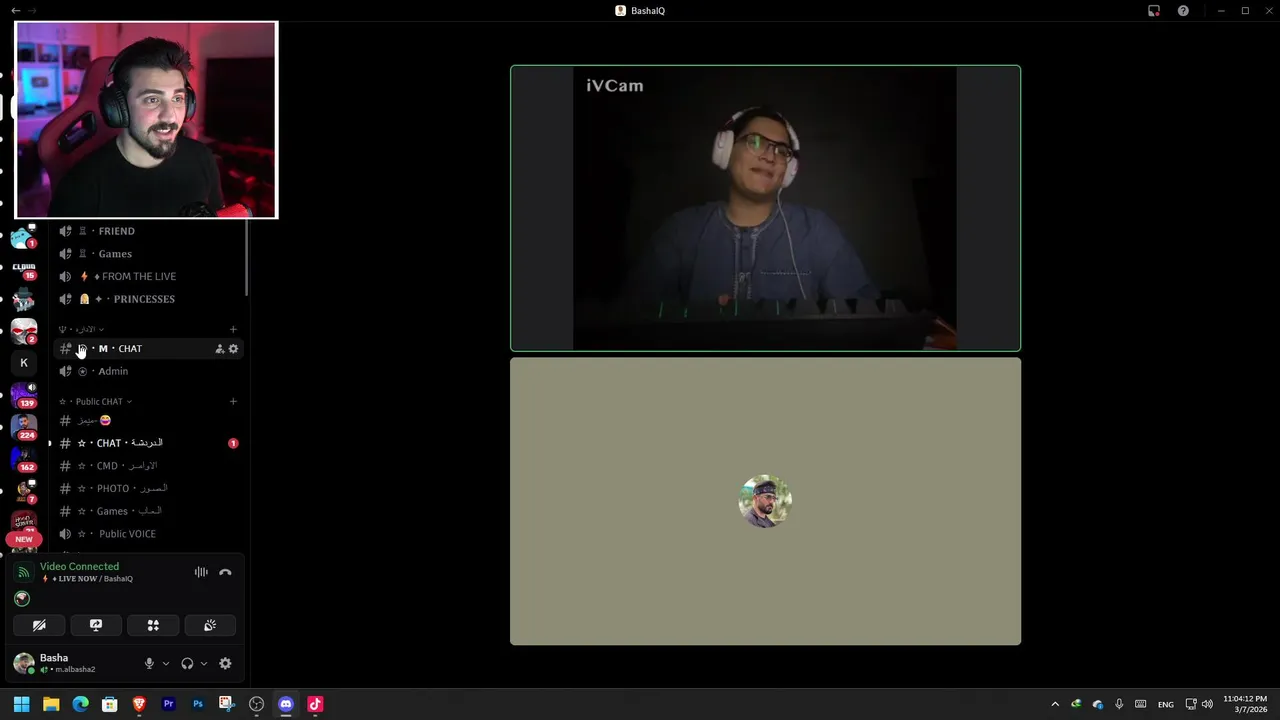Add channel to الاداره category
This screenshot has width=1280, height=720.
[x=233, y=329]
